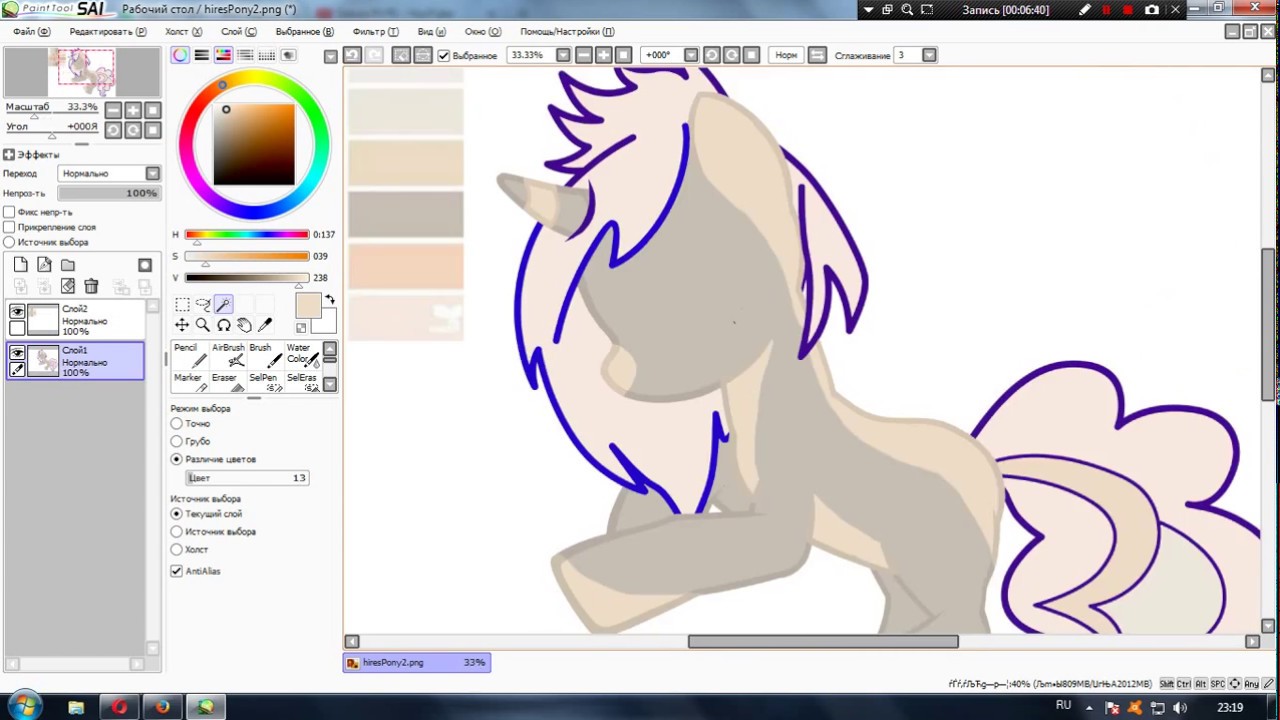Image resolution: width=1280 pixels, height=720 pixels.
Task: Open the recorder dropdown arrow
Action: [868, 9]
